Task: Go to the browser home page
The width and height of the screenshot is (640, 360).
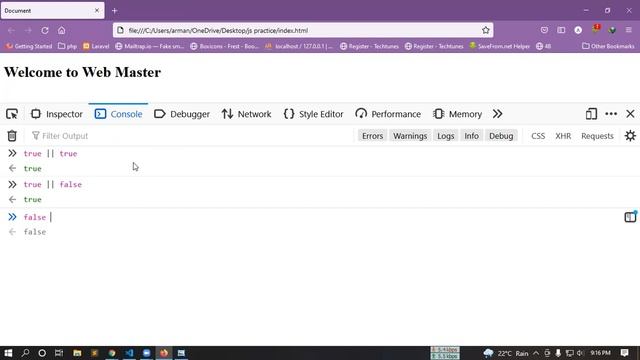Action: 61,30
